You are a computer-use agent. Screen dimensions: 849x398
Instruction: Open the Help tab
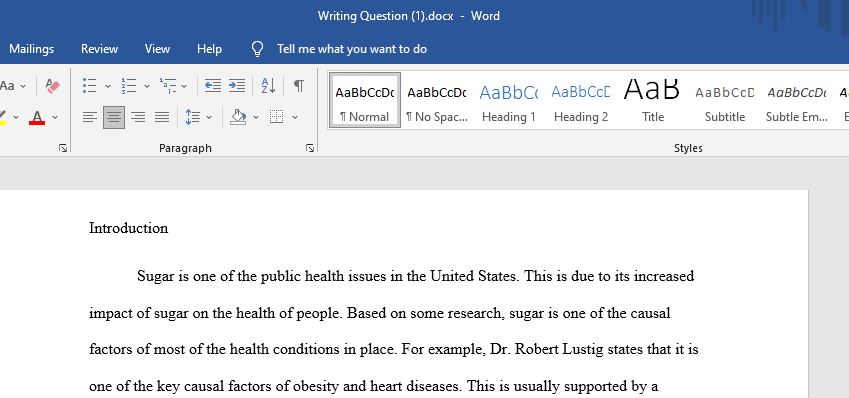point(209,49)
